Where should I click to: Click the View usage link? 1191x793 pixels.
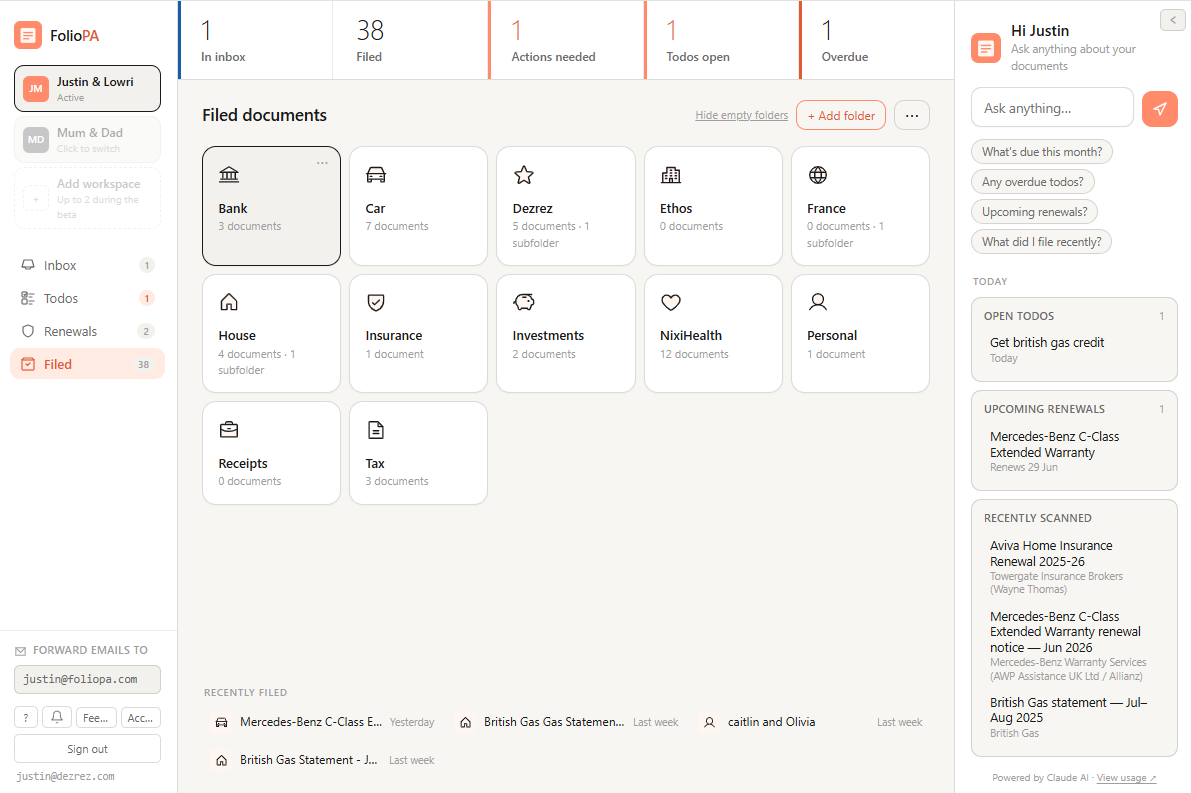coord(1126,778)
